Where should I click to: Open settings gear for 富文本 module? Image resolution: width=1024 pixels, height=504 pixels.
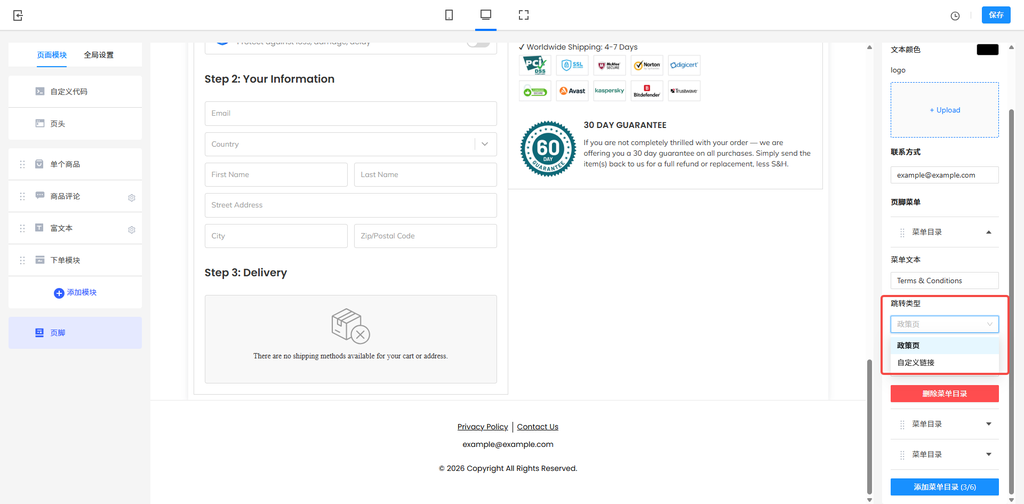pyautogui.click(x=131, y=230)
